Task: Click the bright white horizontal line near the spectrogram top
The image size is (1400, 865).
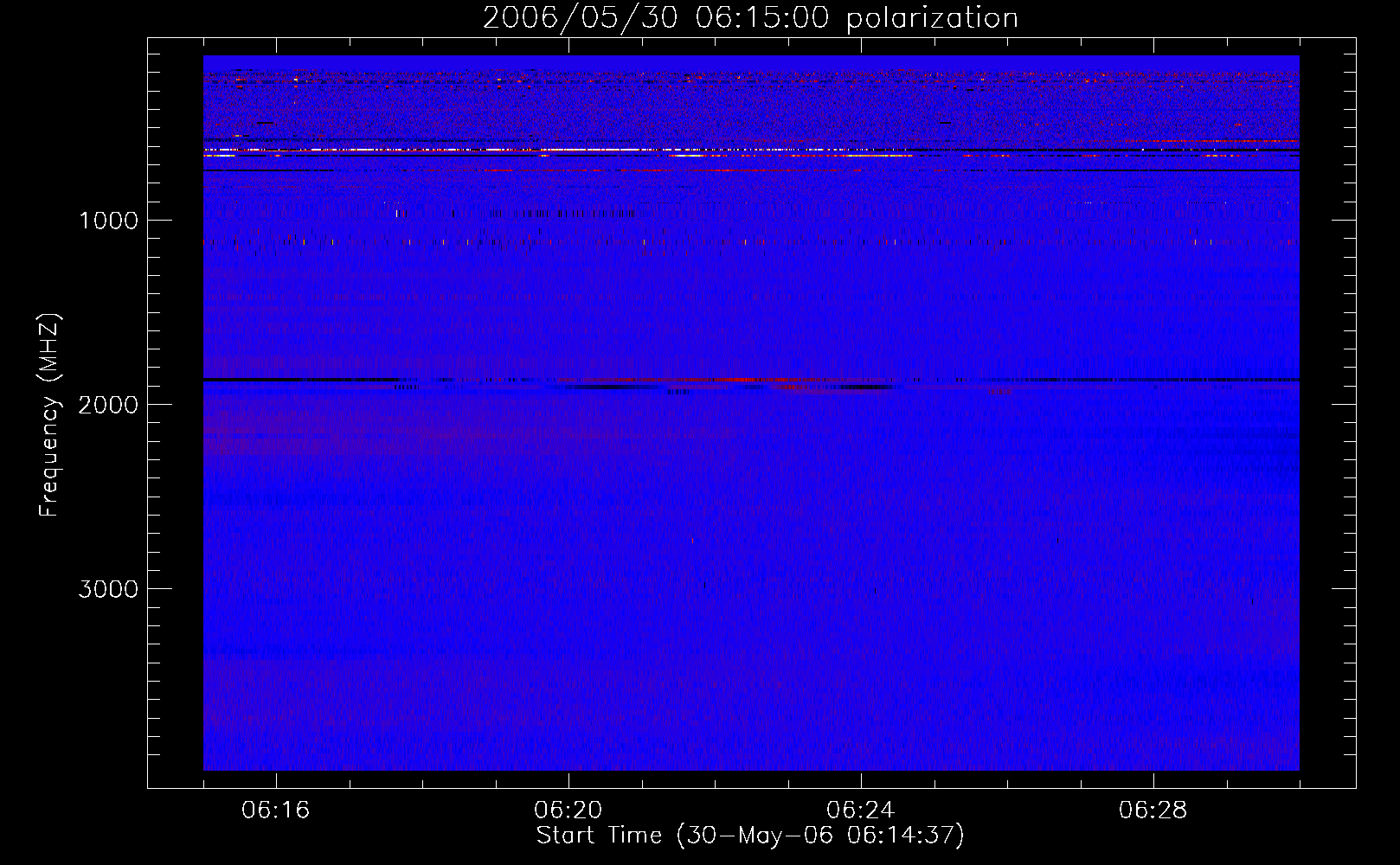Action: pyautogui.click(x=433, y=150)
